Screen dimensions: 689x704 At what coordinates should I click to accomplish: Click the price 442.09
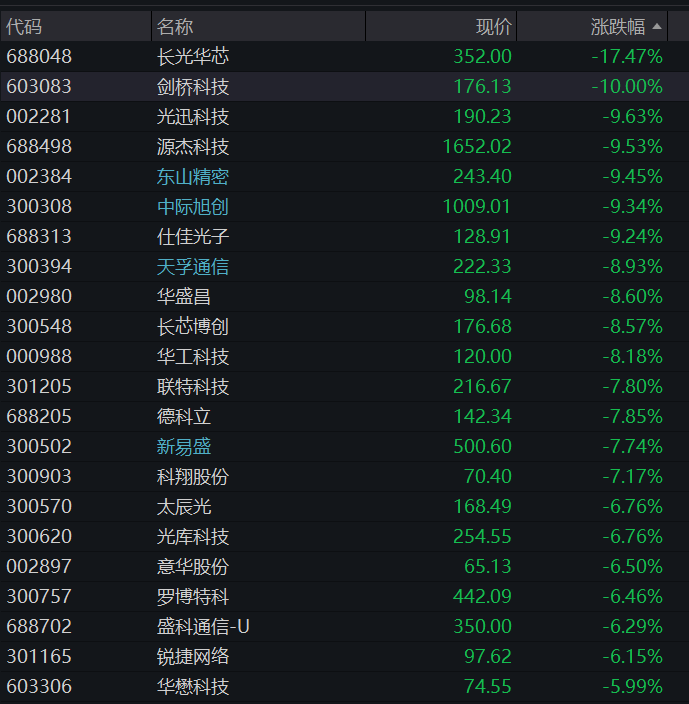[x=483, y=597]
